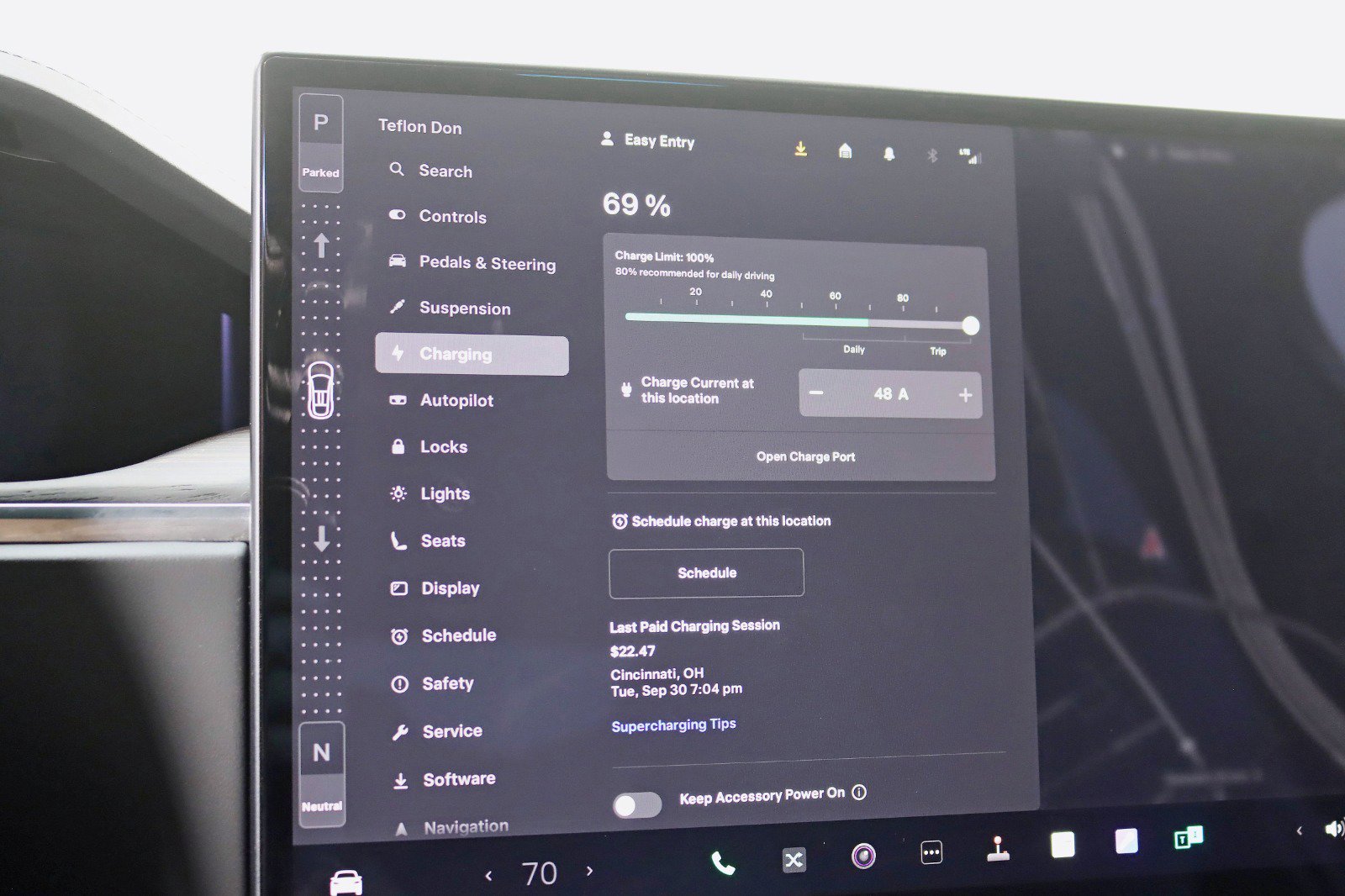Image resolution: width=1345 pixels, height=896 pixels.
Task: Tap the Open Charge Port button
Action: tap(805, 456)
